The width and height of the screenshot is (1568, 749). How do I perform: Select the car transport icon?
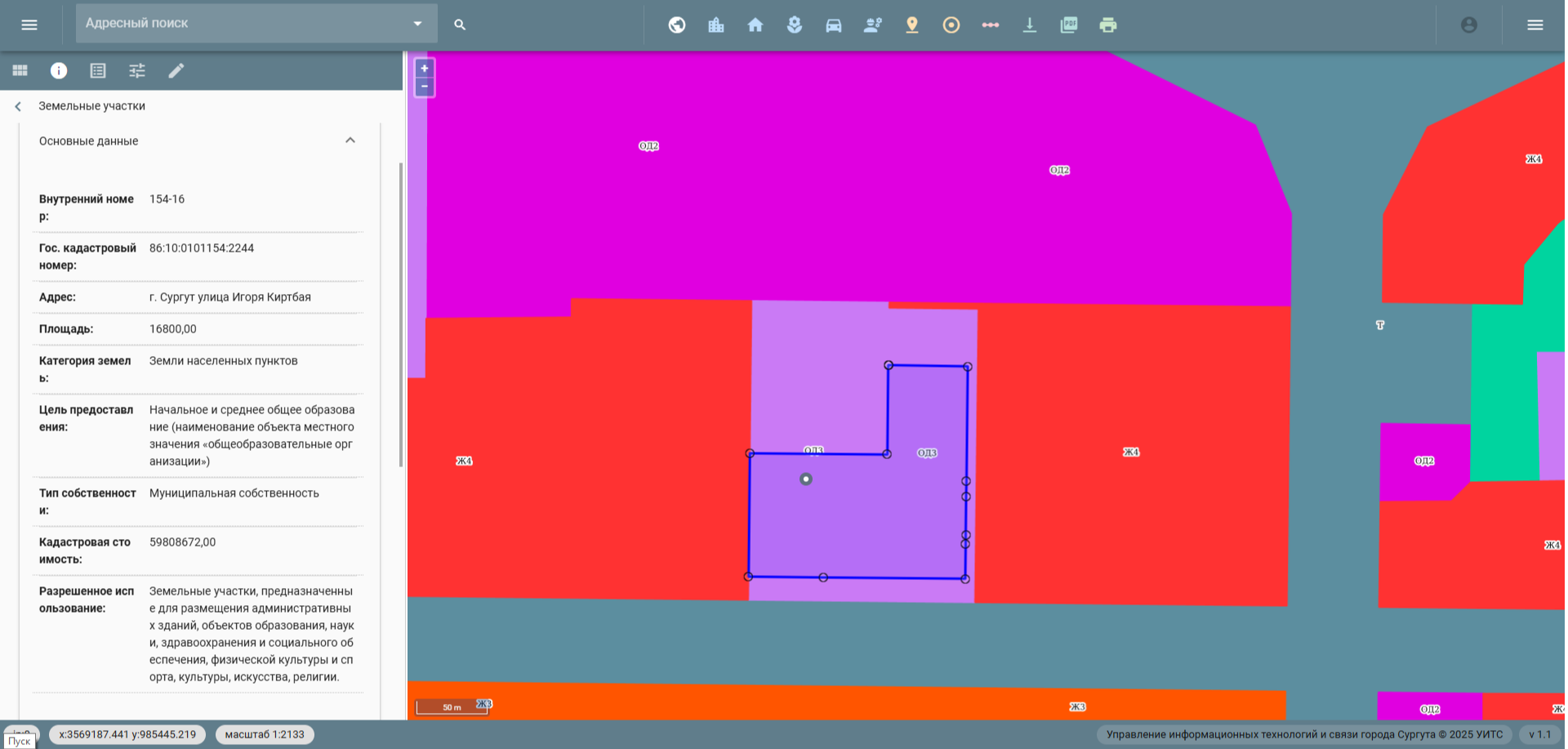(834, 25)
